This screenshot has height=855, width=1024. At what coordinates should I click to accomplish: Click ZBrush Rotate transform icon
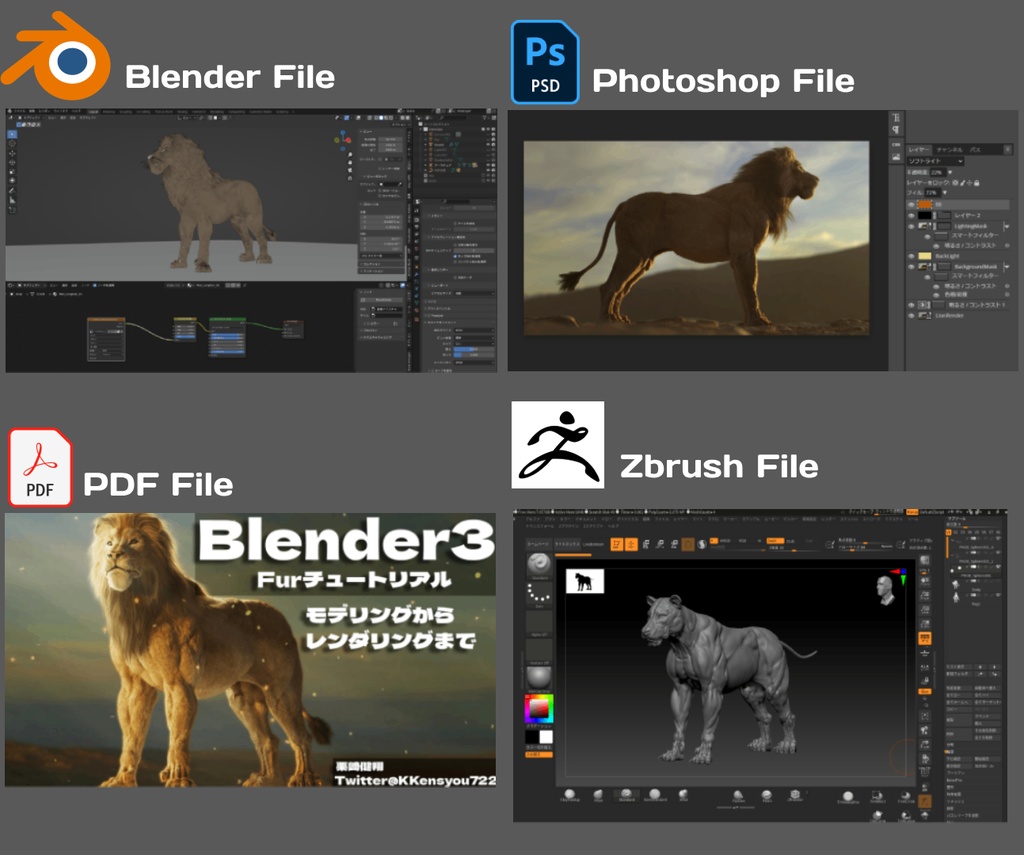click(x=674, y=545)
